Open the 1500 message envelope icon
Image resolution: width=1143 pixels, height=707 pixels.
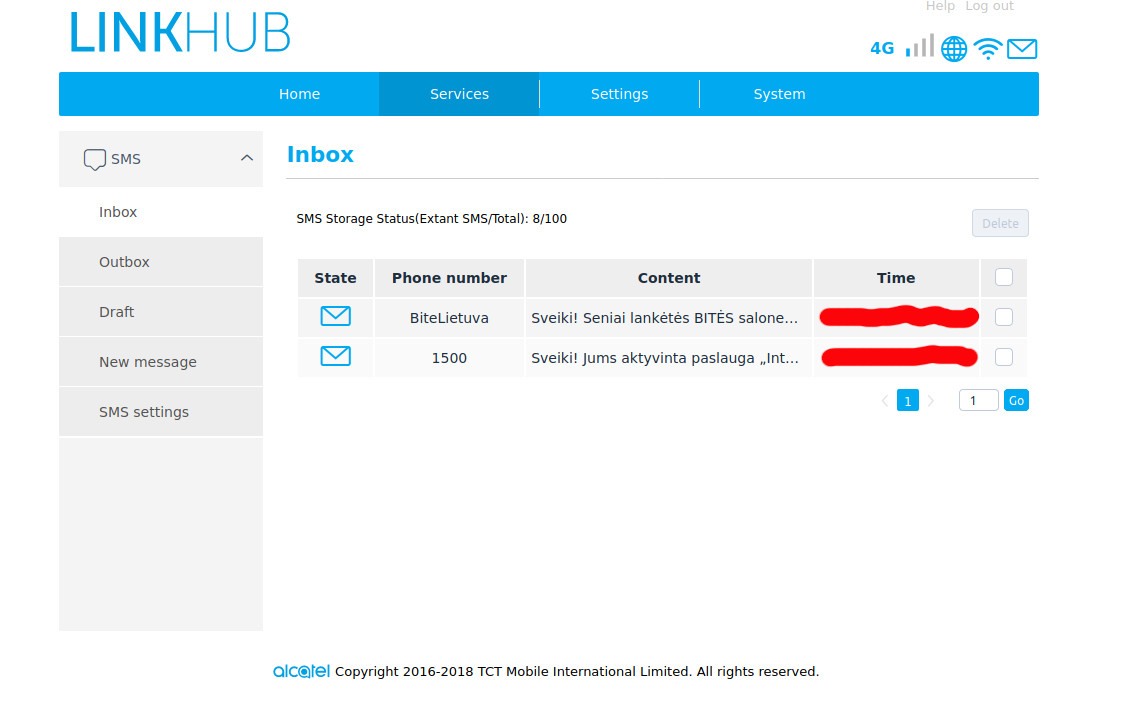335,356
